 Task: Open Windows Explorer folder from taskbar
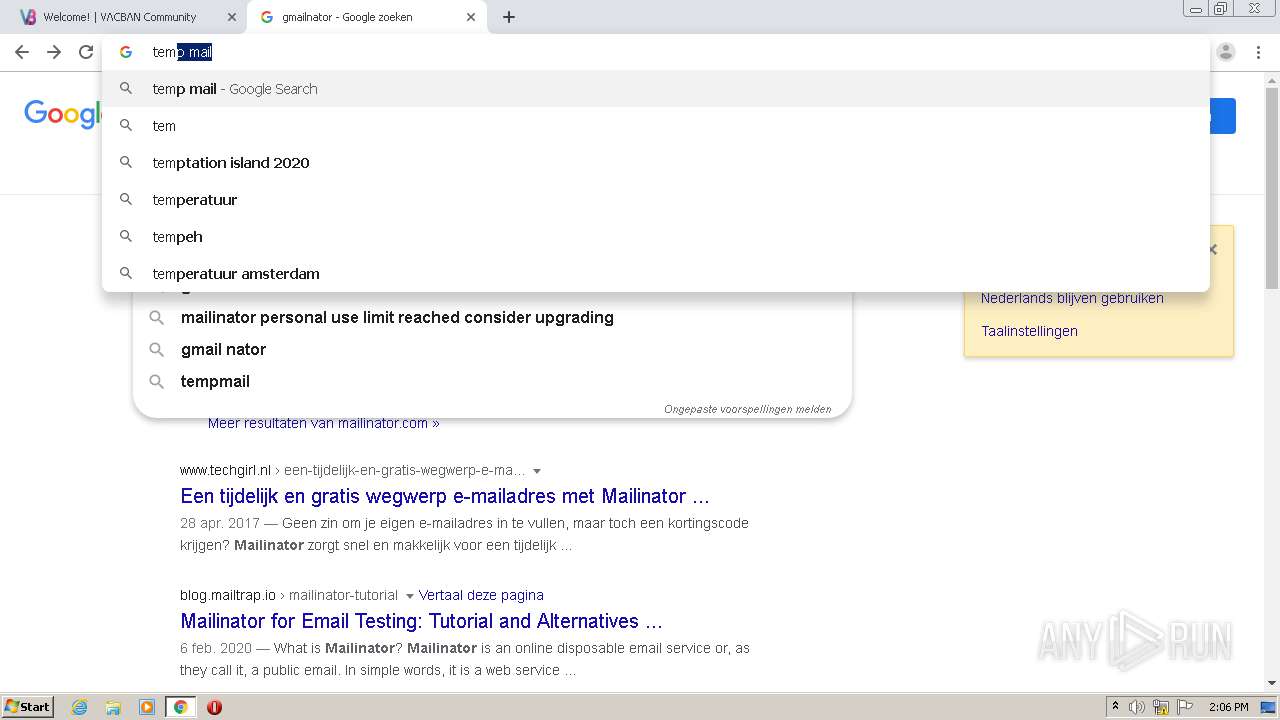click(113, 707)
